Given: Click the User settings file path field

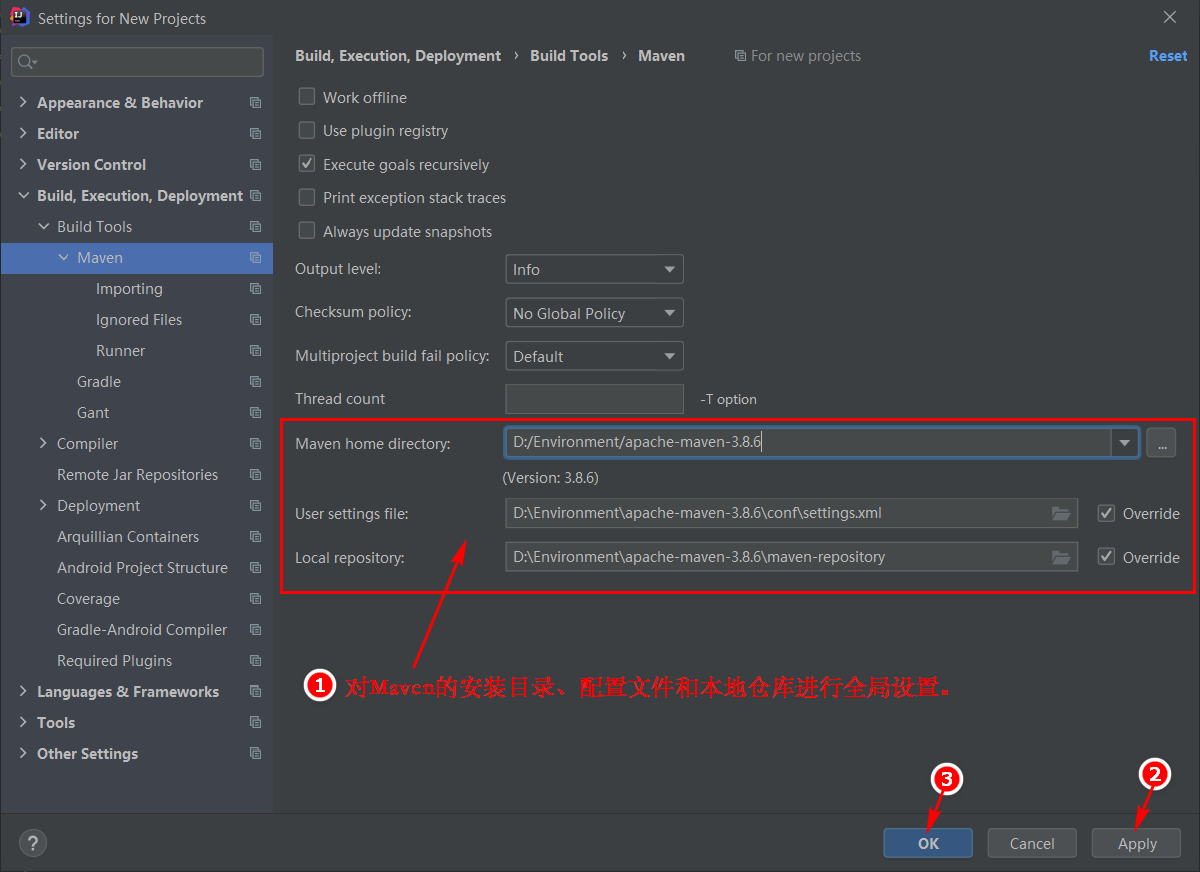Looking at the screenshot, I should pyautogui.click(x=791, y=513).
